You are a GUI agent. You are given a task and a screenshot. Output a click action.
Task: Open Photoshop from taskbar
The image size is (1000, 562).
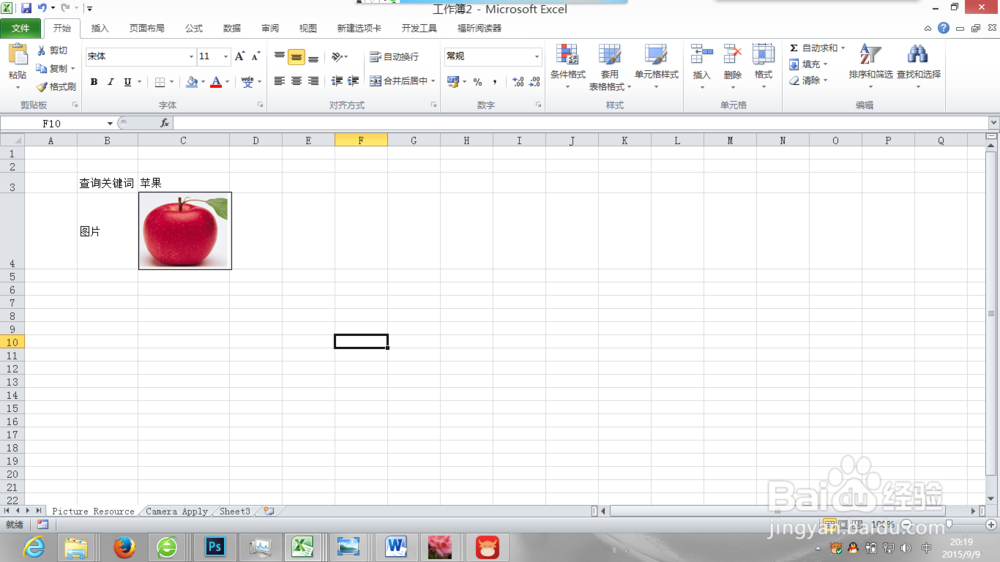point(215,547)
